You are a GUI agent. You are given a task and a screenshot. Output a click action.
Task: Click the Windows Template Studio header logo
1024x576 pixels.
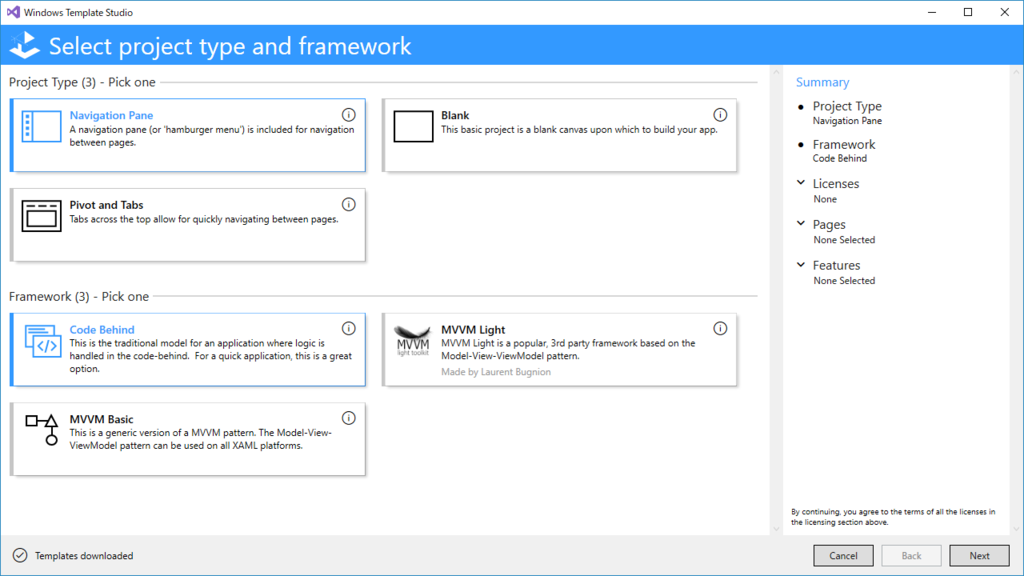(x=25, y=45)
